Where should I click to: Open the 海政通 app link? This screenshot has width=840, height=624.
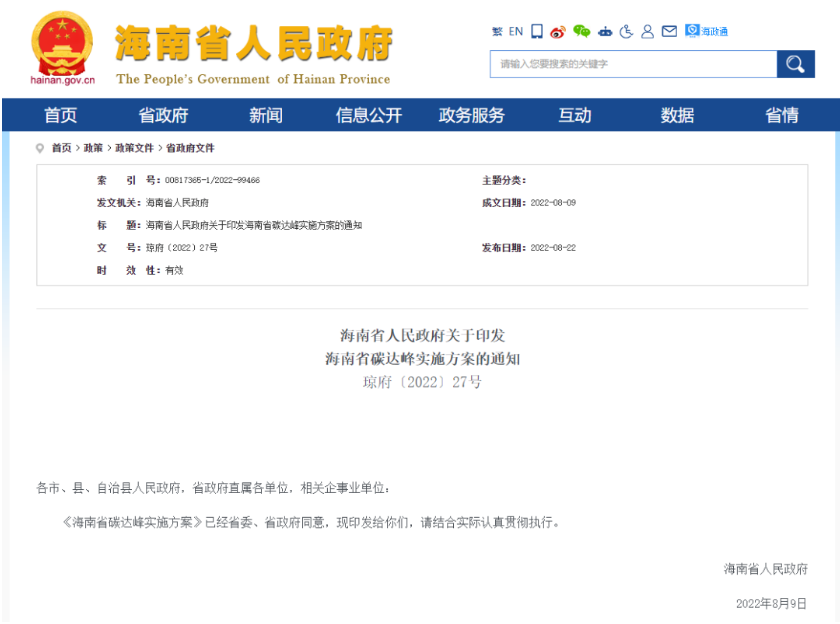pyautogui.click(x=707, y=32)
